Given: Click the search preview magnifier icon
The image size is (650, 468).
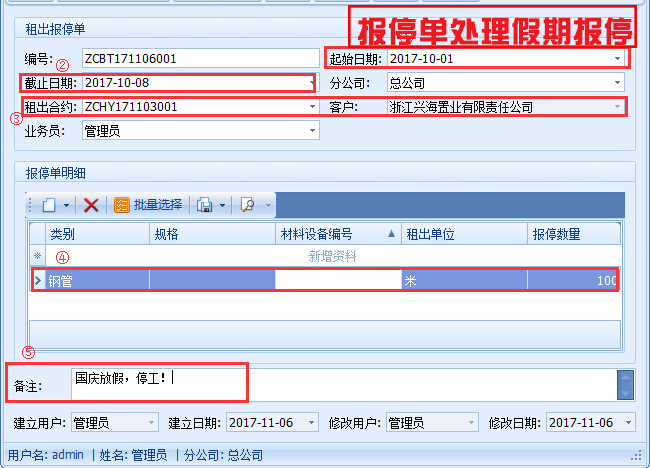Looking at the screenshot, I should [x=246, y=205].
